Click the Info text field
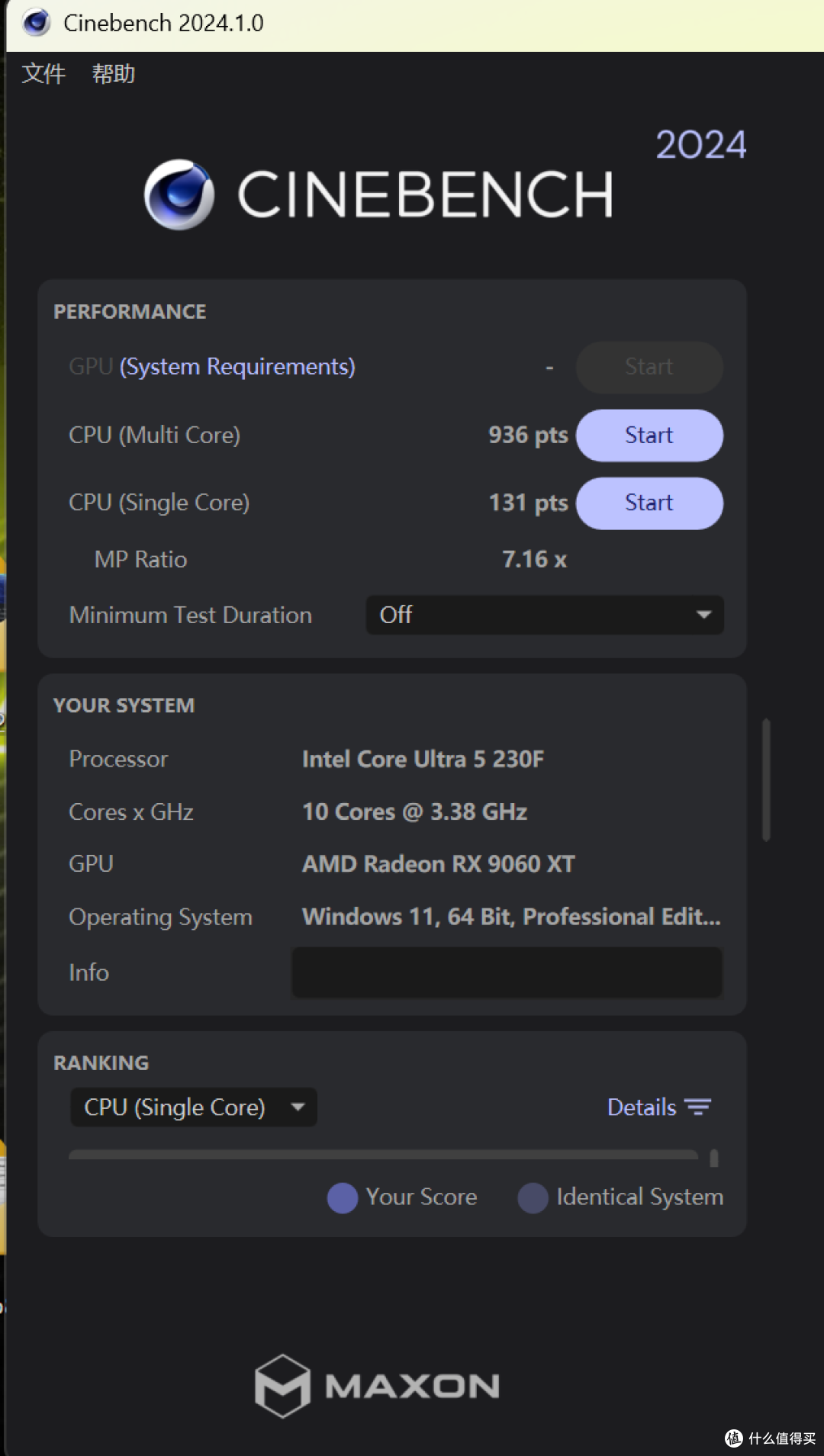Image resolution: width=824 pixels, height=1456 pixels. click(507, 972)
